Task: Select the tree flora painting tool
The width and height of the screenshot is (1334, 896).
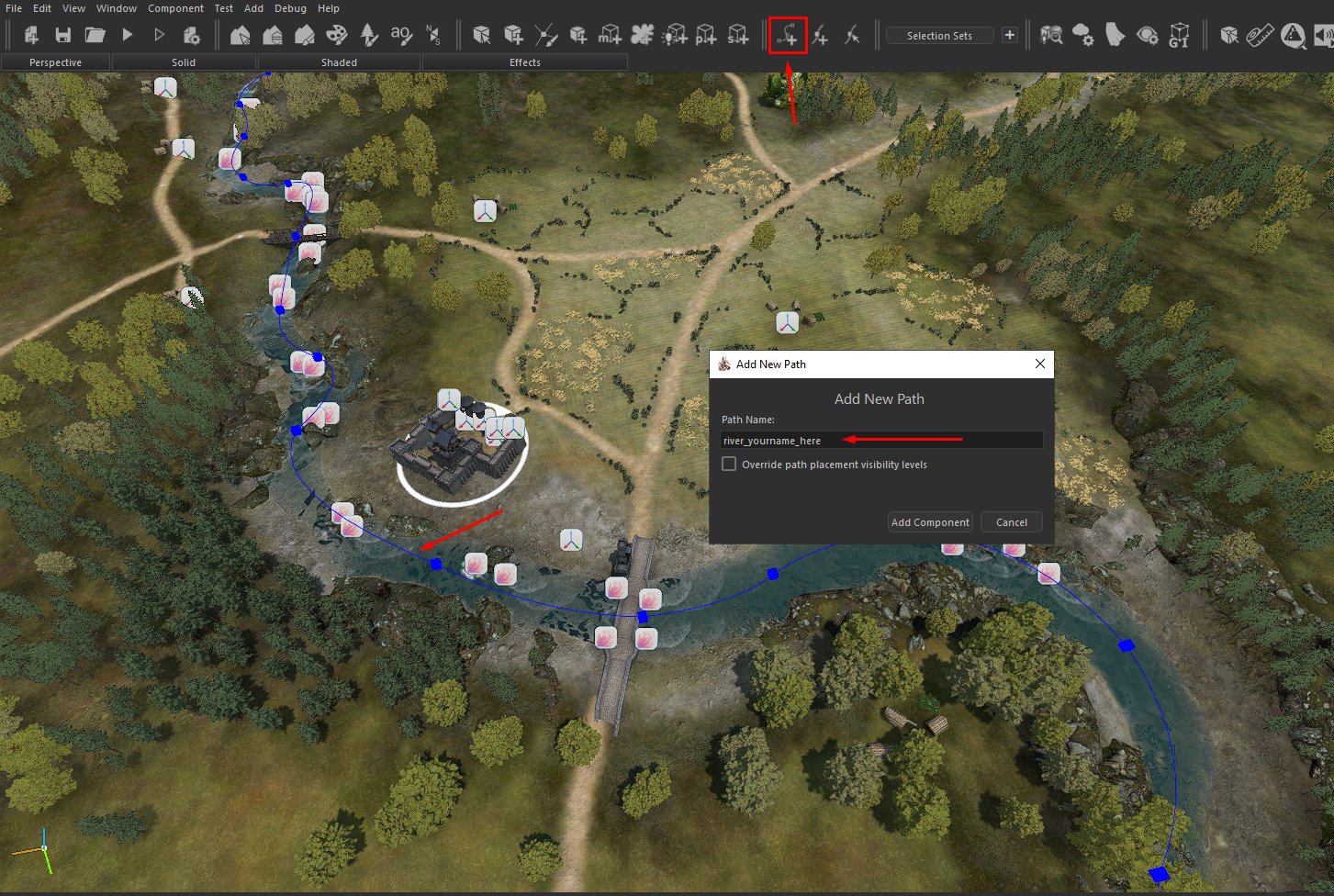Action: coord(369,35)
